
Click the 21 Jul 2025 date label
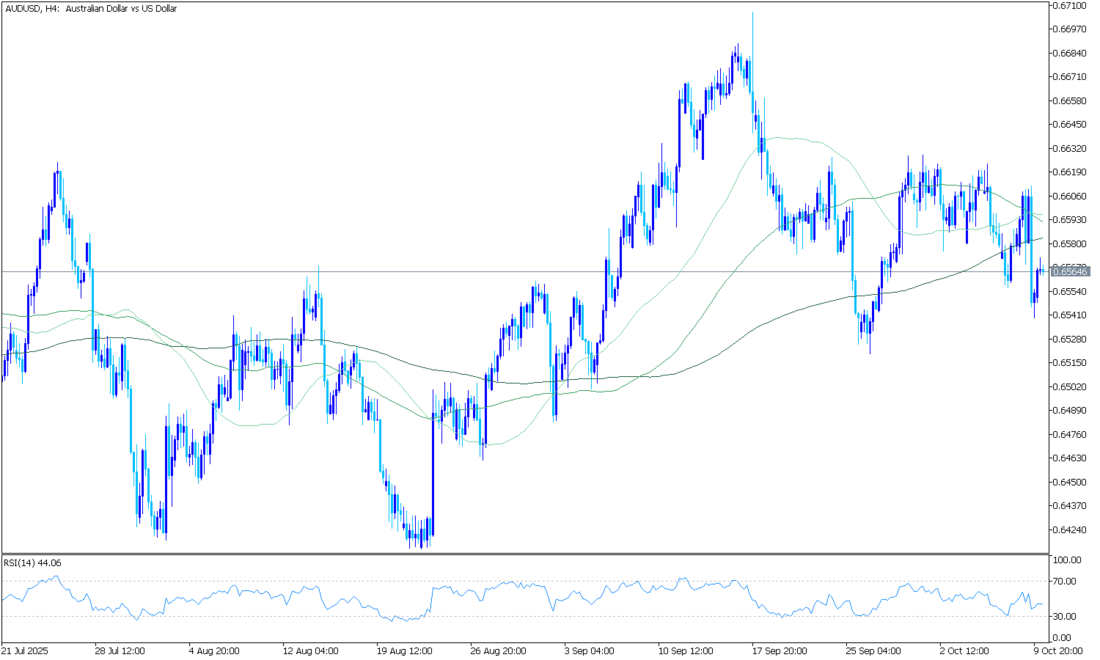click(x=25, y=650)
